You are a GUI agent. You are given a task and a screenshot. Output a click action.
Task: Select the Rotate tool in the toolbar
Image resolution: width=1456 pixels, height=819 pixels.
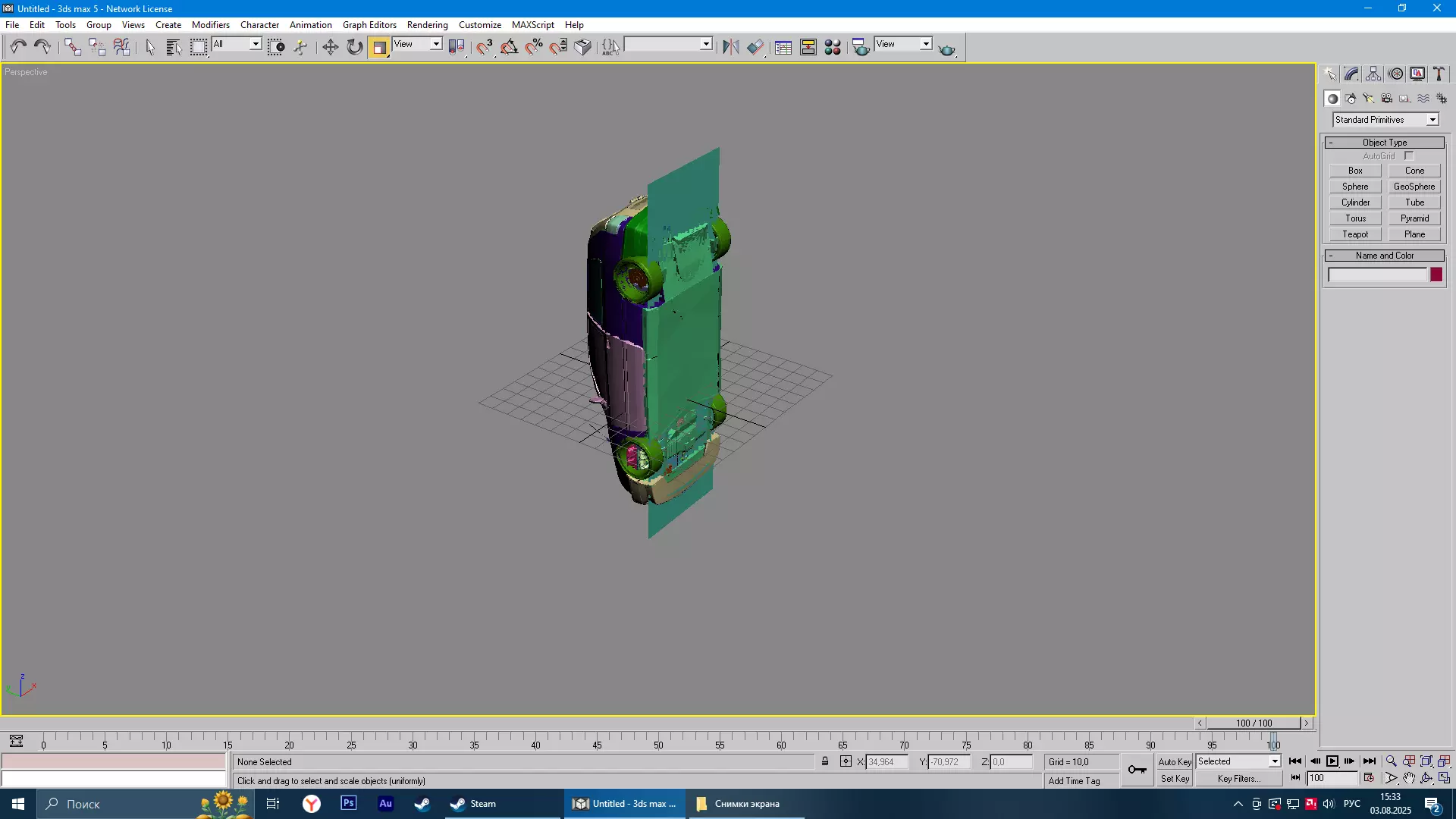pyautogui.click(x=354, y=47)
